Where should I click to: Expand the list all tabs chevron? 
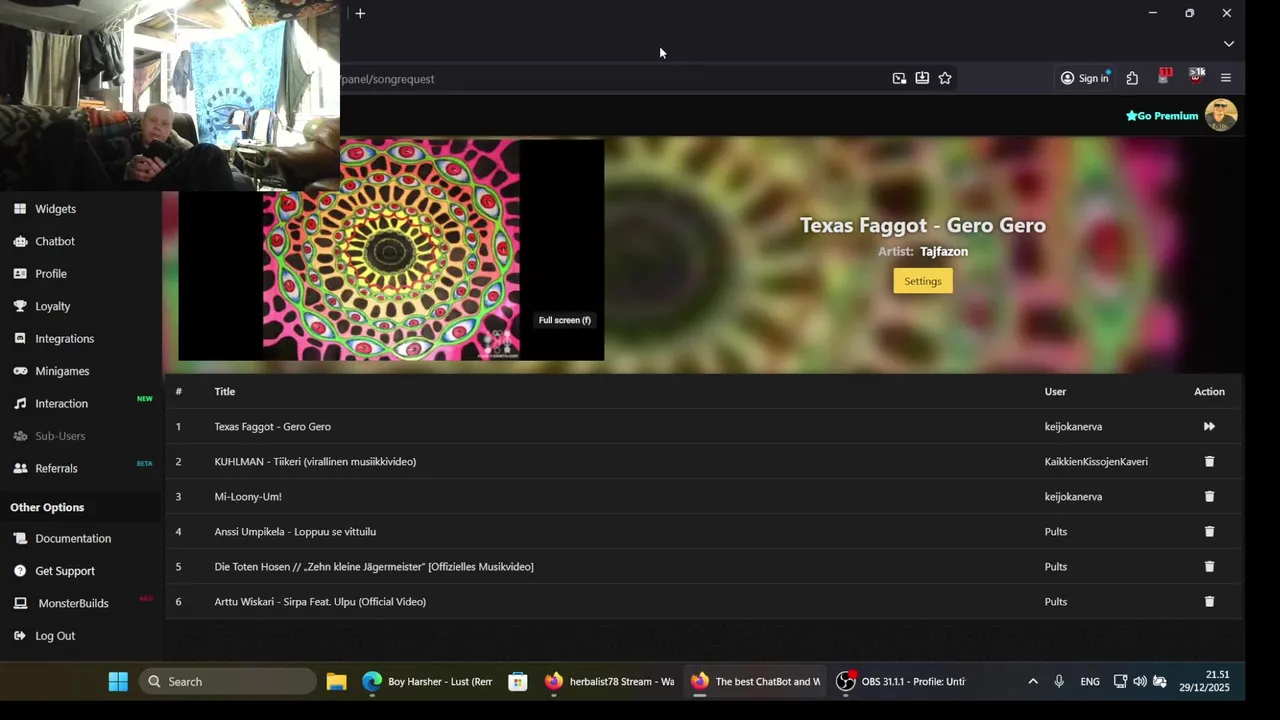coord(1229,44)
